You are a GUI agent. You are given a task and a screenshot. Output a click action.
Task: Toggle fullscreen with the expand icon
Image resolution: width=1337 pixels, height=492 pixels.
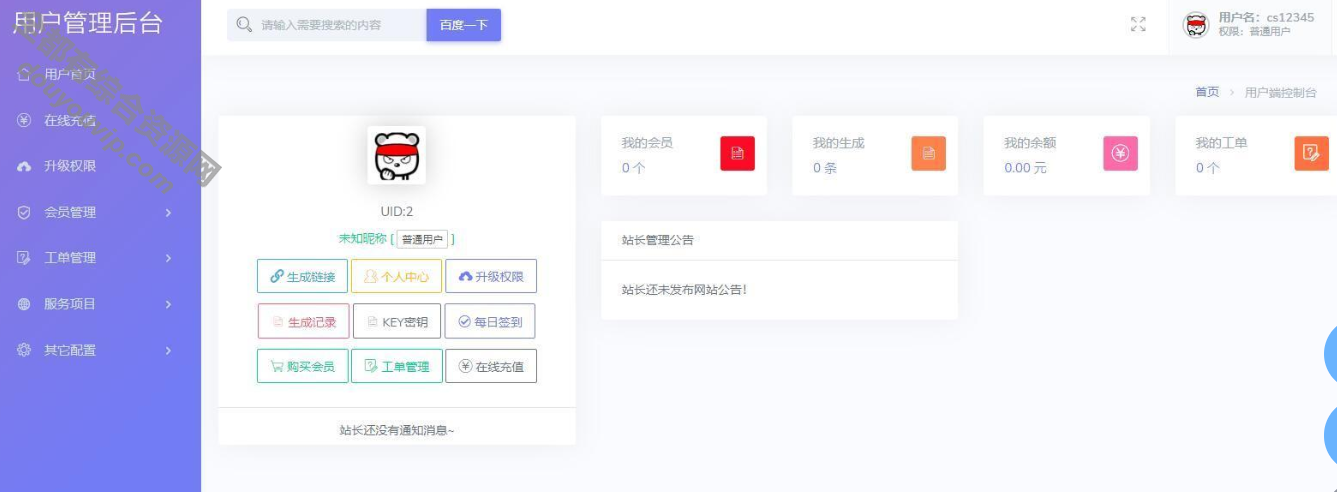1137,25
